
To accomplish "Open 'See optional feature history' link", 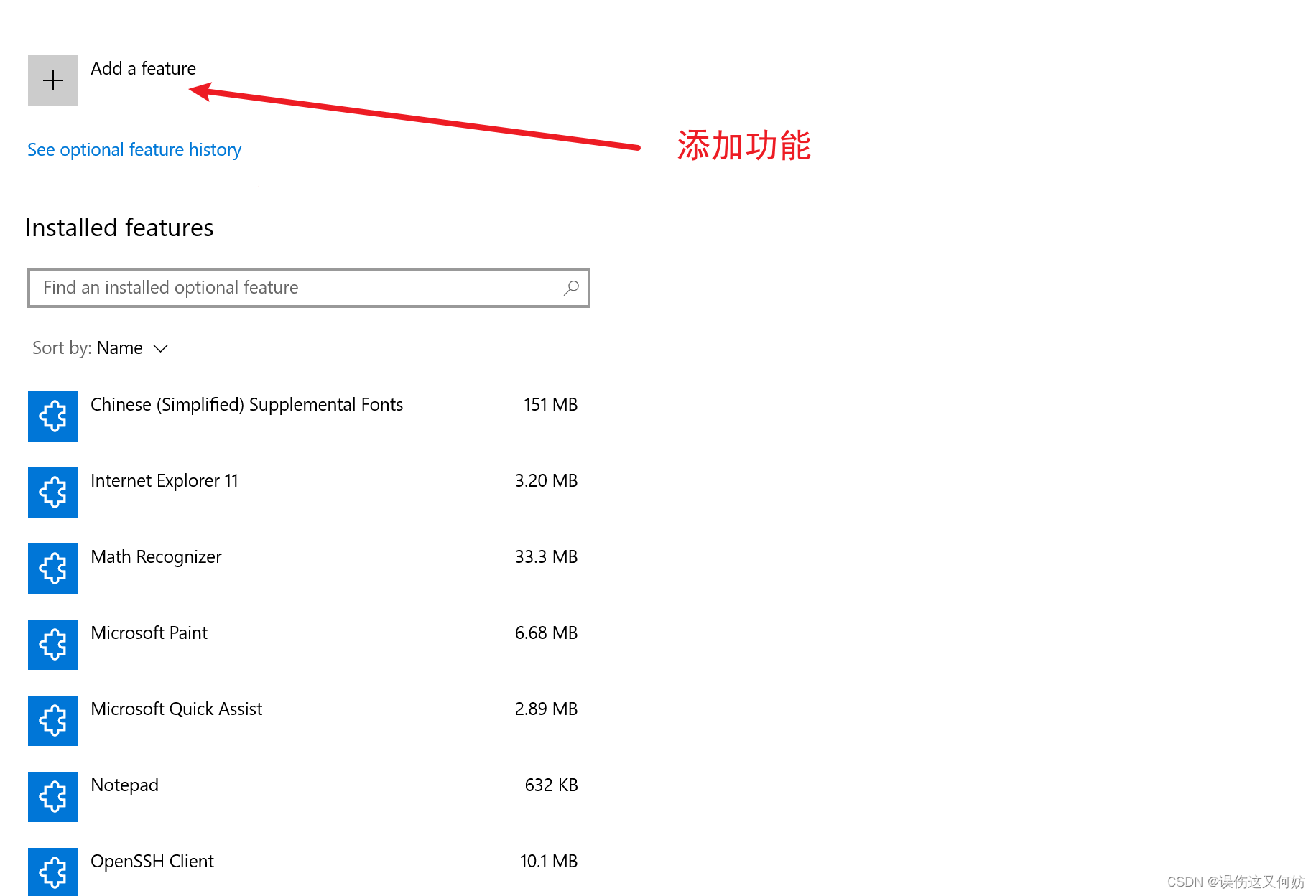I will (134, 149).
